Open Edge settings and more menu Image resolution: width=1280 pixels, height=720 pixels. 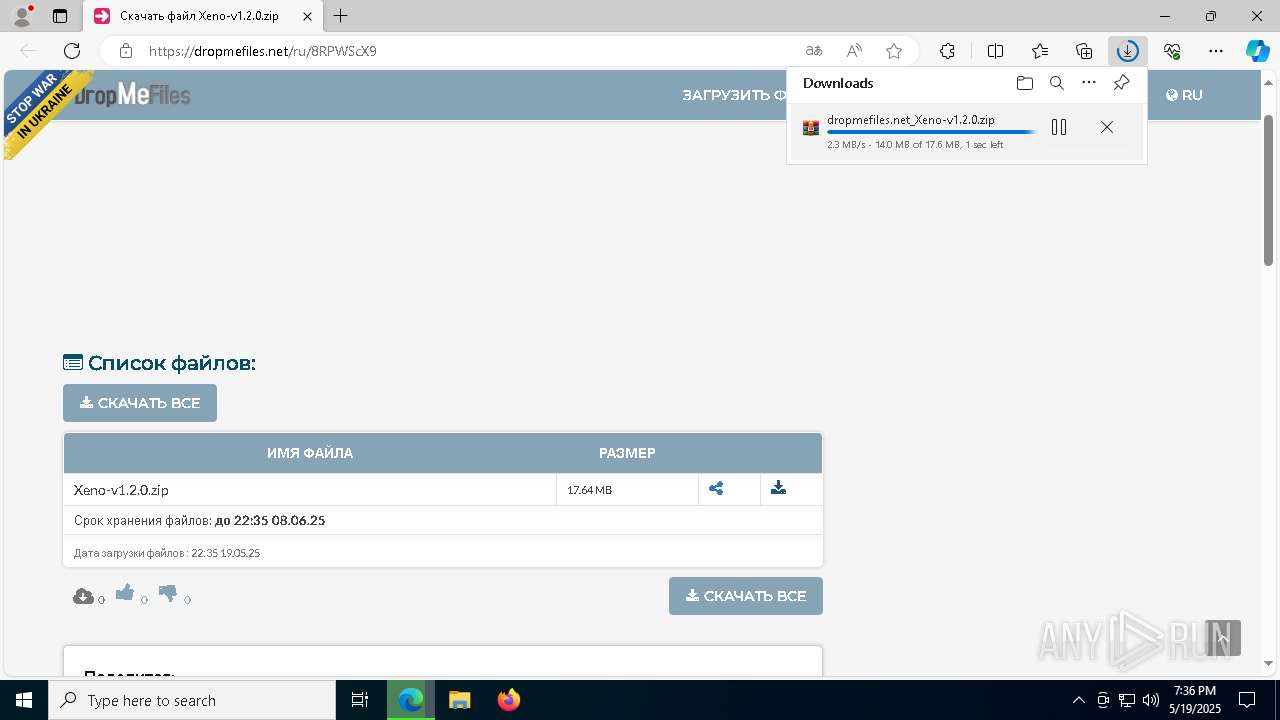[x=1216, y=51]
